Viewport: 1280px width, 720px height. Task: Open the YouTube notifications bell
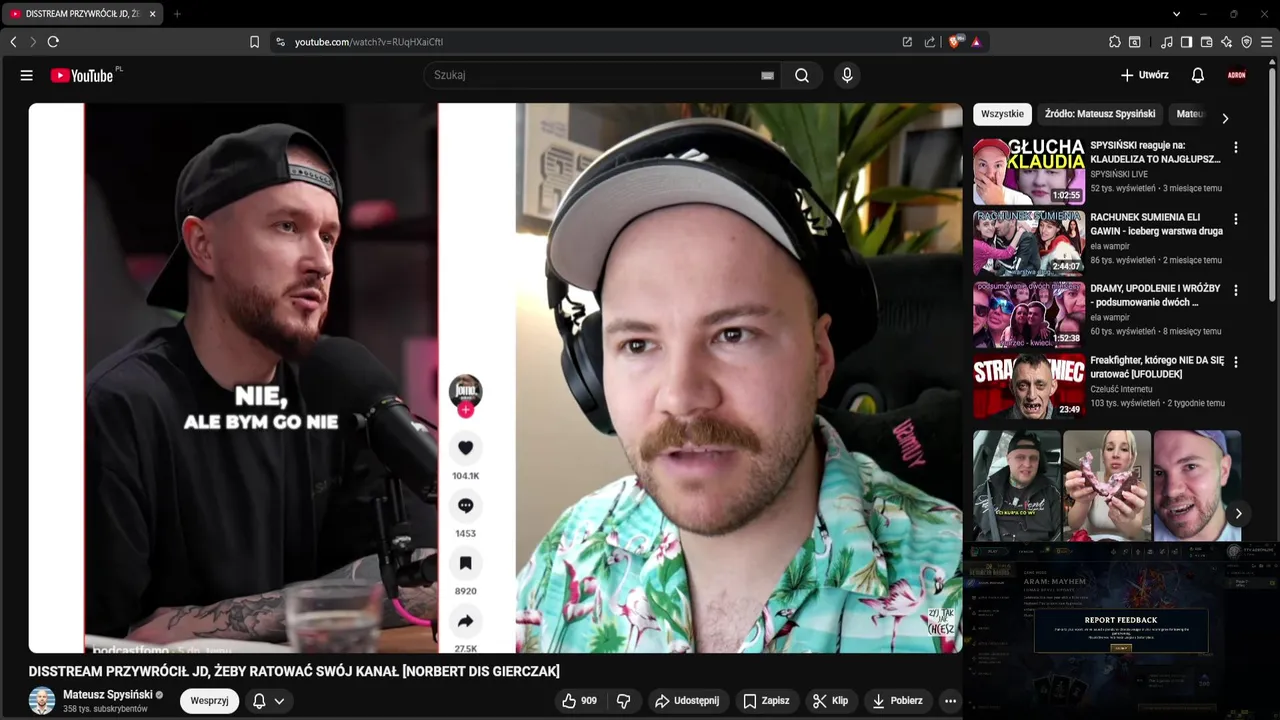coord(1197,75)
